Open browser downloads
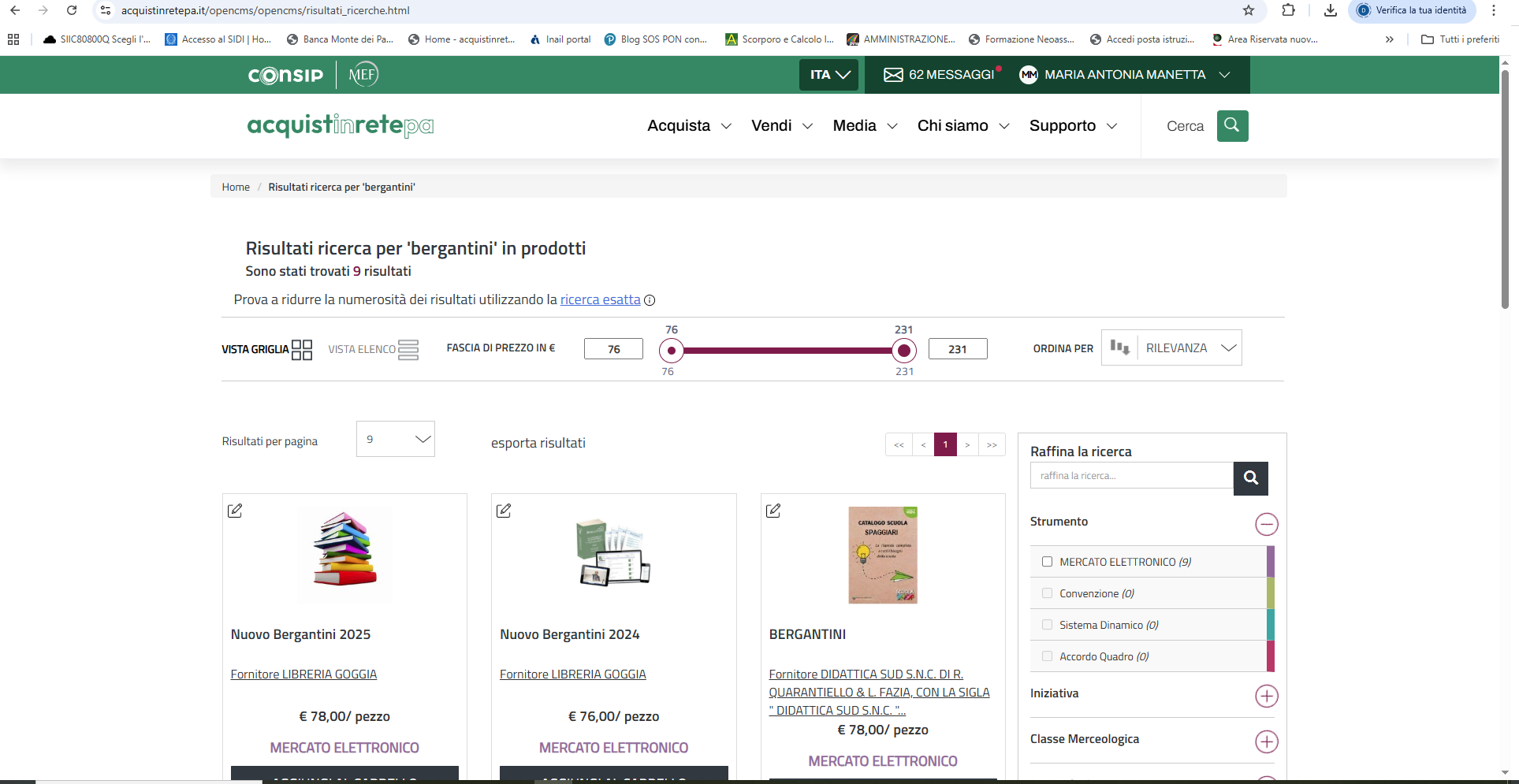Screen dimensions: 1519x784 pos(1331,10)
